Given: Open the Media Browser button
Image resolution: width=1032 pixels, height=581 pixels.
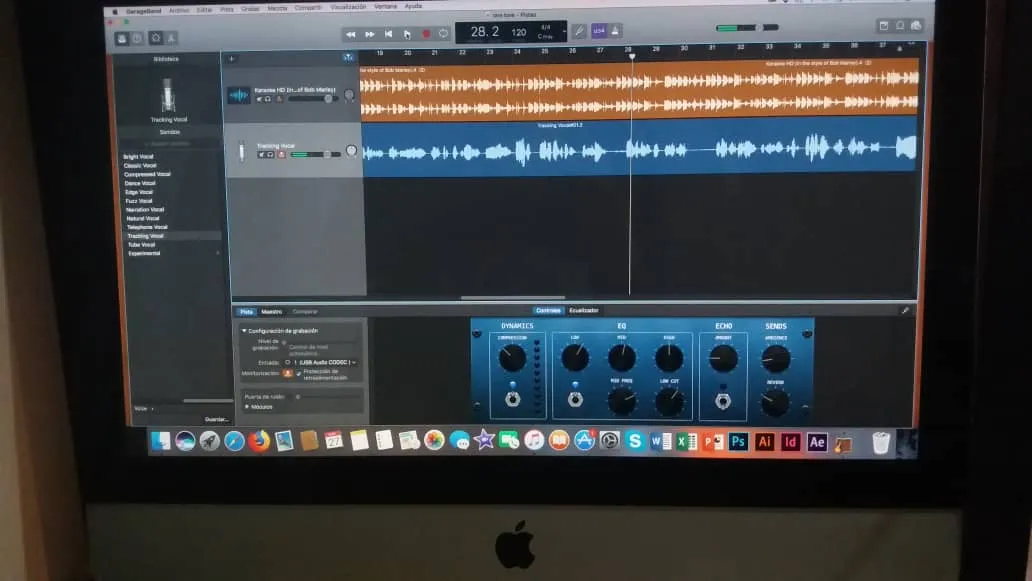Looking at the screenshot, I should 916,26.
